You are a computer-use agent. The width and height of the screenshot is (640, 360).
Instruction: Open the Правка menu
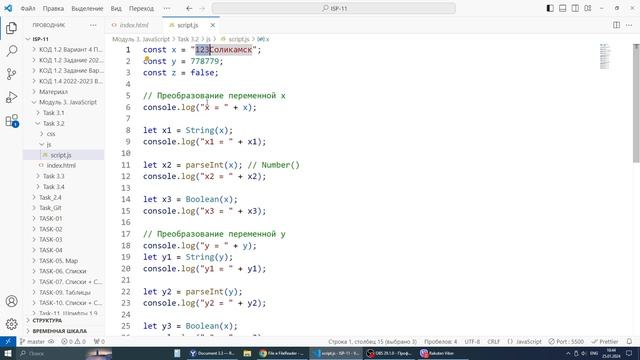[53, 8]
